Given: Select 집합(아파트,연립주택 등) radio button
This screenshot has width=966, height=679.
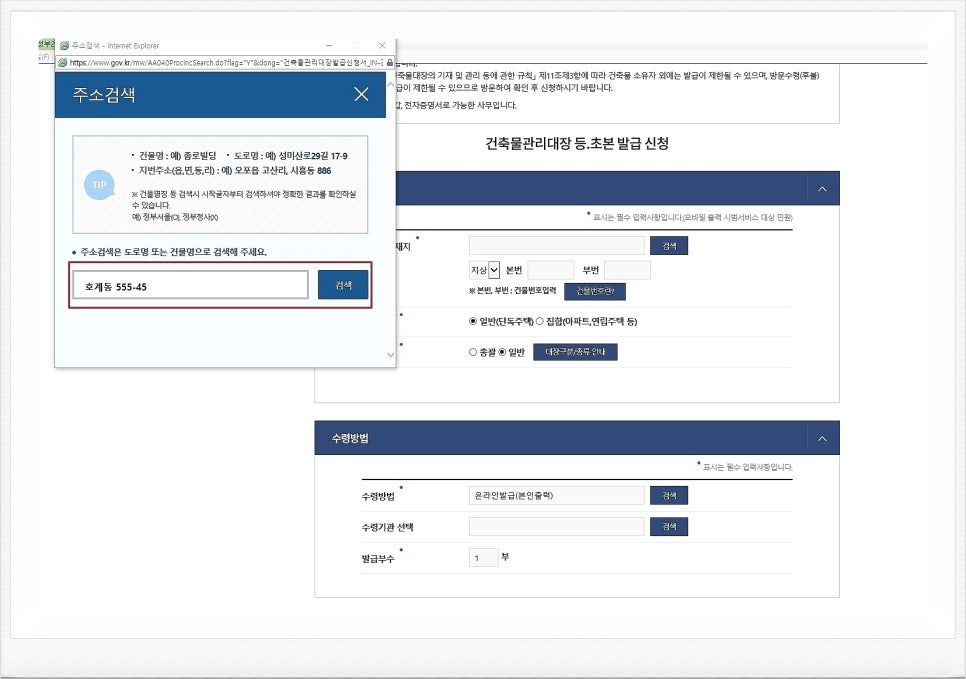Looking at the screenshot, I should pos(540,322).
